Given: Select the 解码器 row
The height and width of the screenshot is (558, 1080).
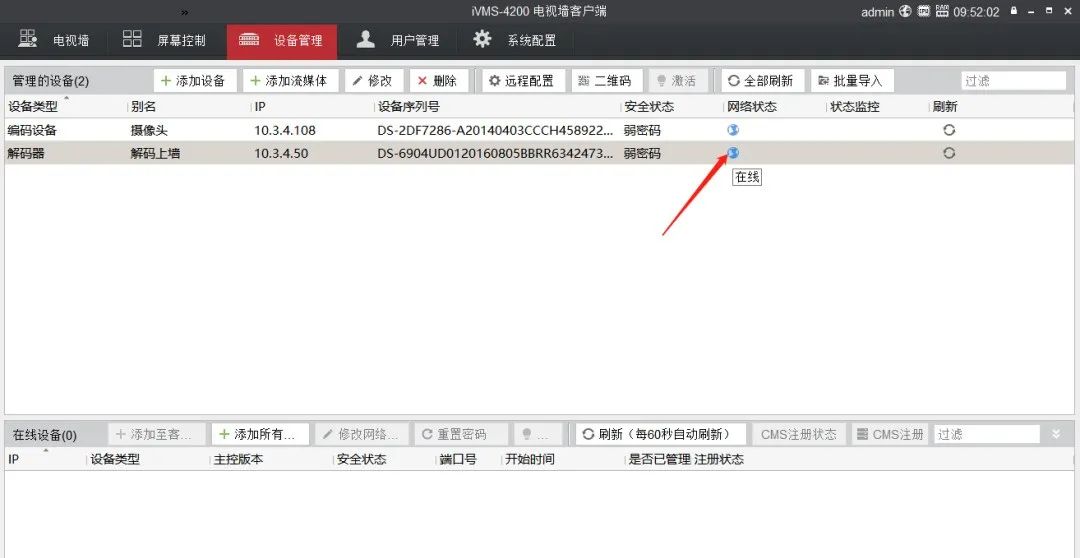Looking at the screenshot, I should click(x=539, y=153).
